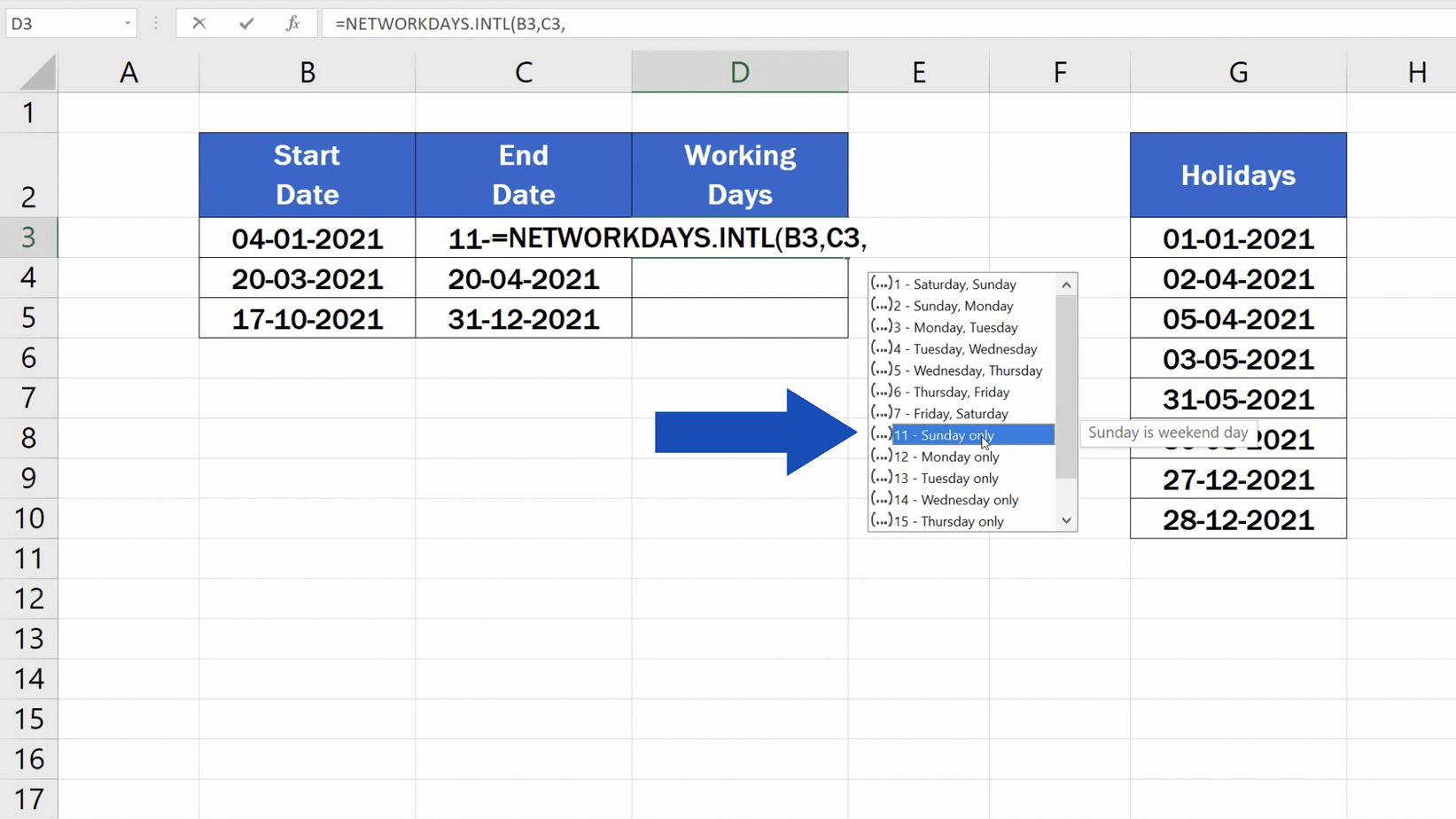Open the Name Box dropdown arrow
1456x819 pixels.
[127, 23]
